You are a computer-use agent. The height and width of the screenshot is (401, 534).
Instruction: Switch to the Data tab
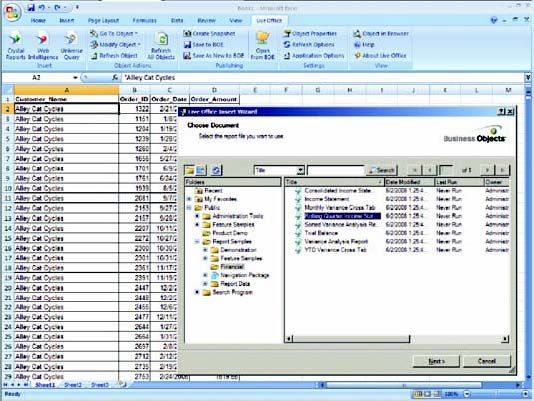[x=177, y=20]
